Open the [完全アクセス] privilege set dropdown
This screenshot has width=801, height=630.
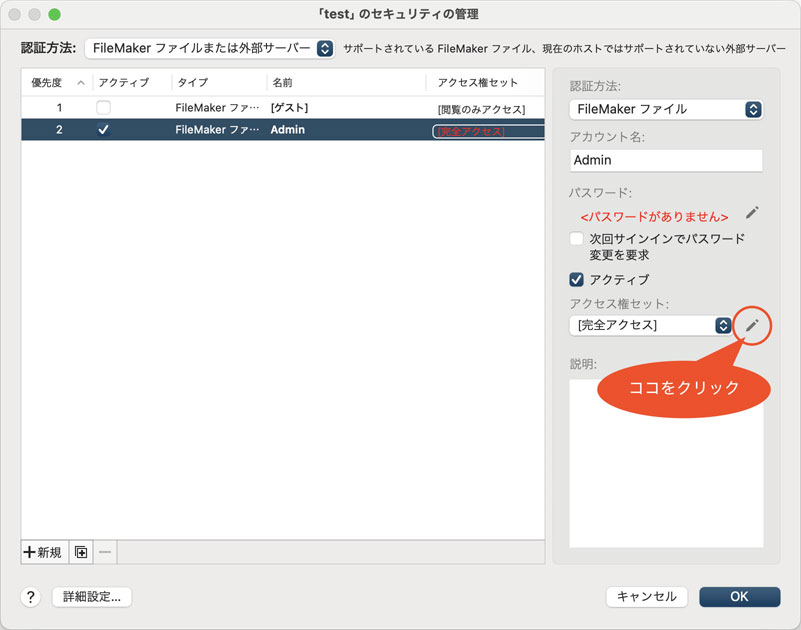point(651,325)
